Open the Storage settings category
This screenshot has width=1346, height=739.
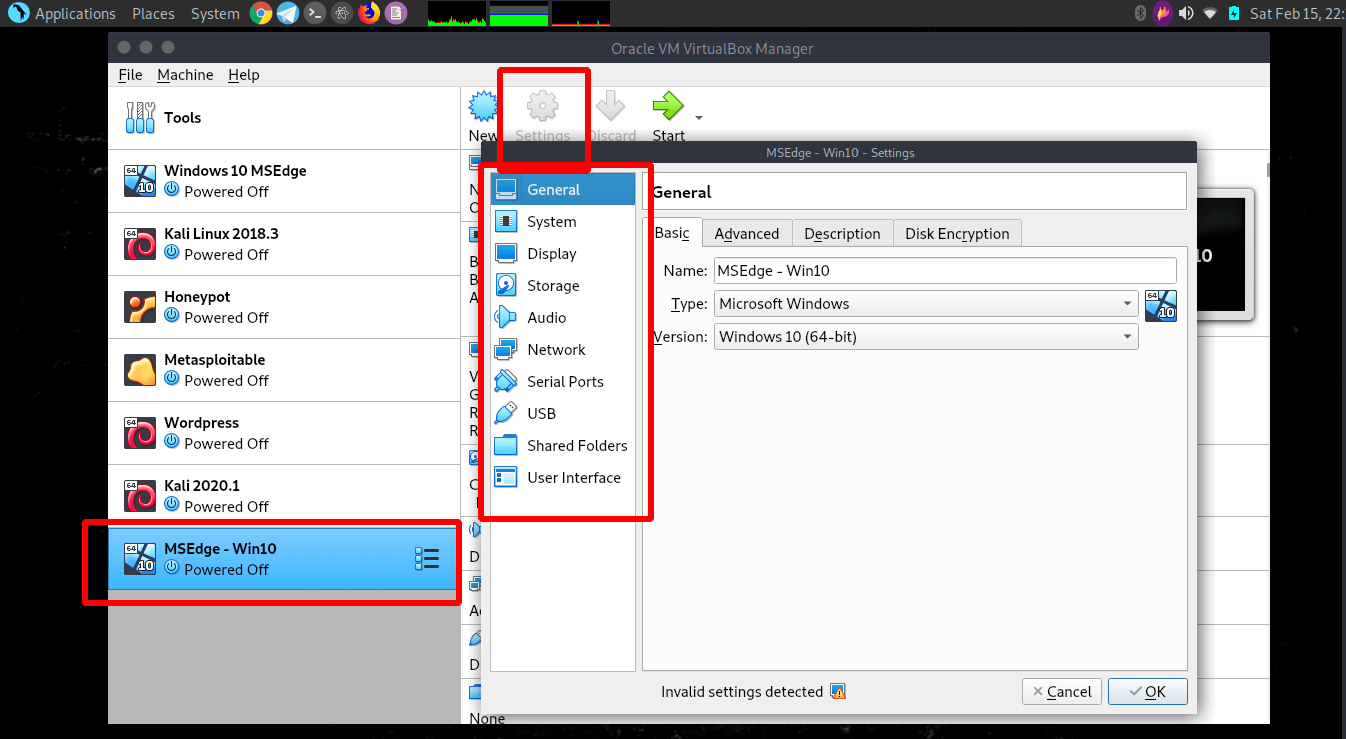[x=563, y=285]
